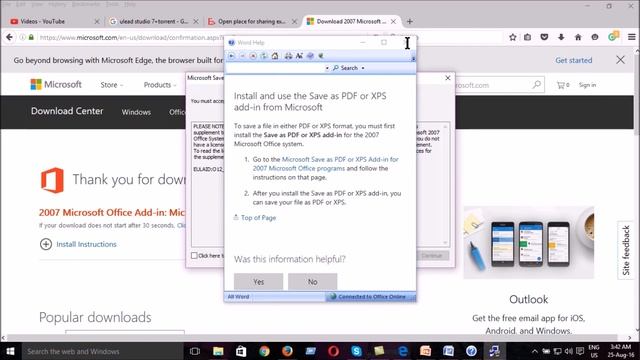Open Microsoft Save as PDF or XPS Add-in link
This screenshot has height=360, width=640.
tap(325, 164)
